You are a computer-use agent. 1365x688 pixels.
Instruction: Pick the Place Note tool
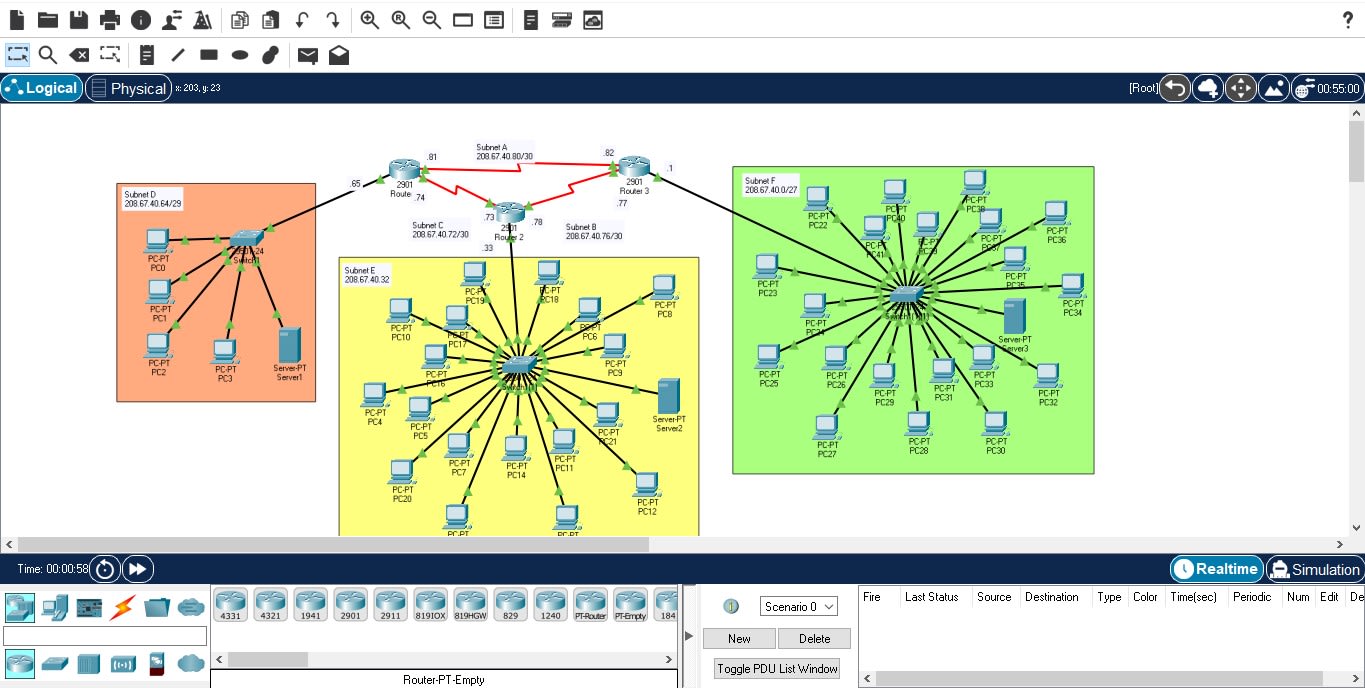pos(146,55)
